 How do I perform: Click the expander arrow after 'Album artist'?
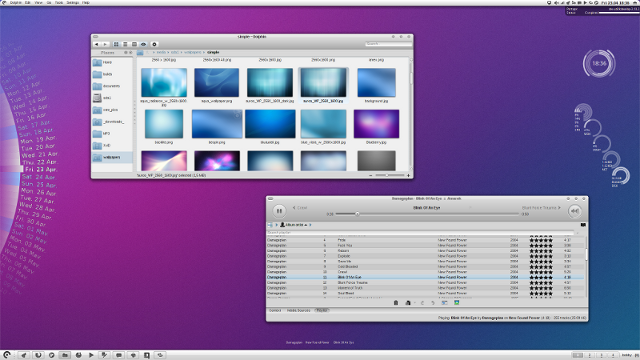[x=310, y=225]
